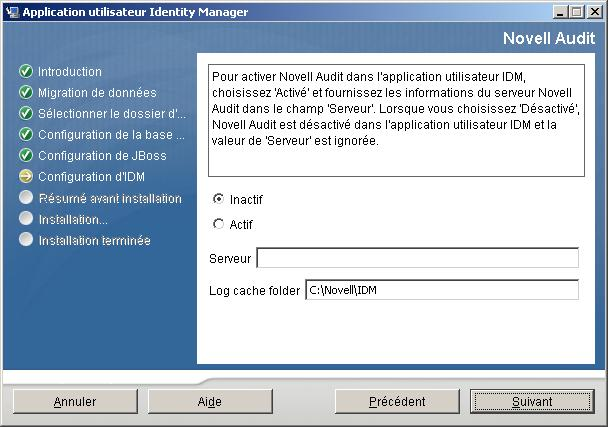
Task: Click the Résumé avant installation step circle
Action: [26, 197]
